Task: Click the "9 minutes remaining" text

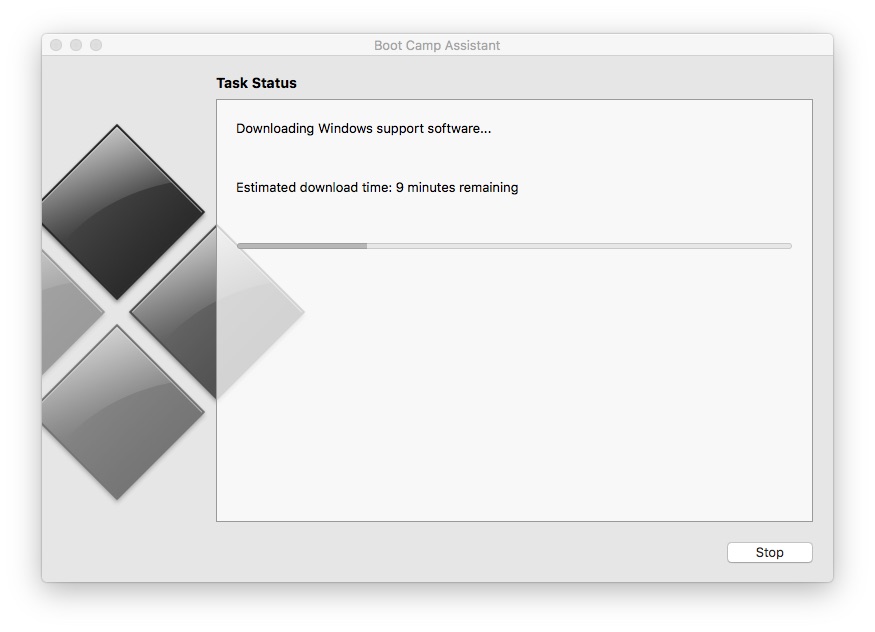Action: tap(457, 187)
